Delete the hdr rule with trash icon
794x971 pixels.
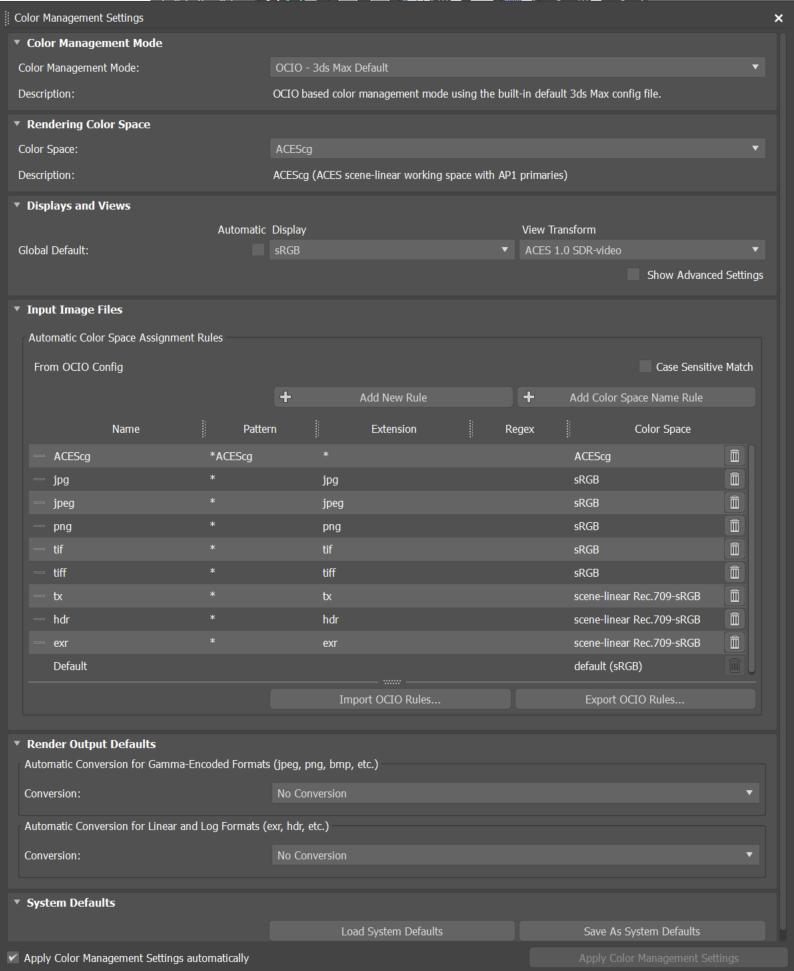[x=735, y=619]
